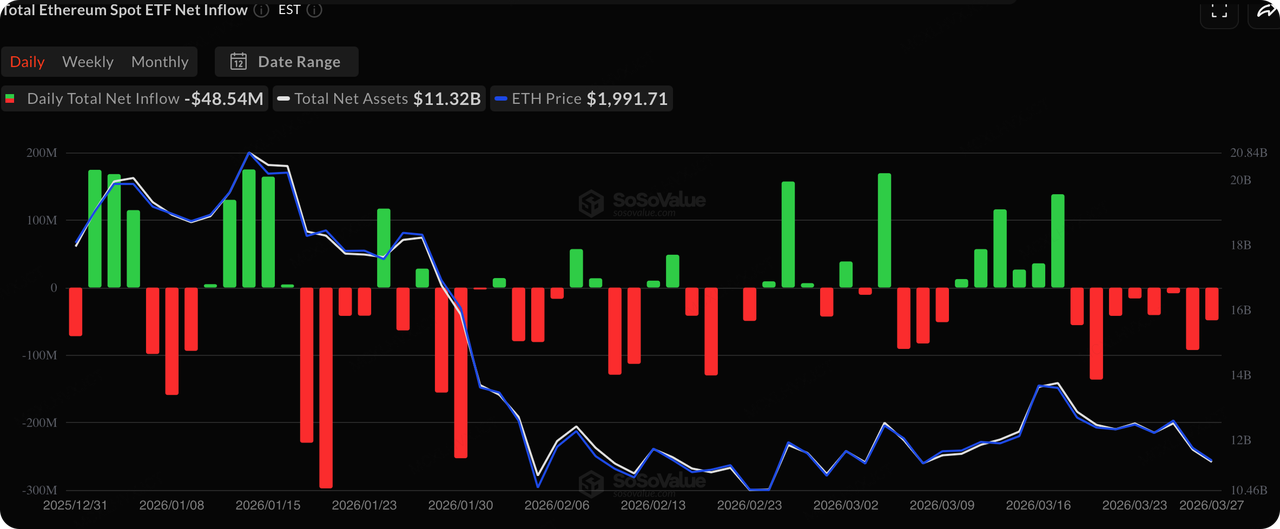Viewport: 1280px width, 529px height.
Task: Click the info icon beside the chart title
Action: point(261,10)
